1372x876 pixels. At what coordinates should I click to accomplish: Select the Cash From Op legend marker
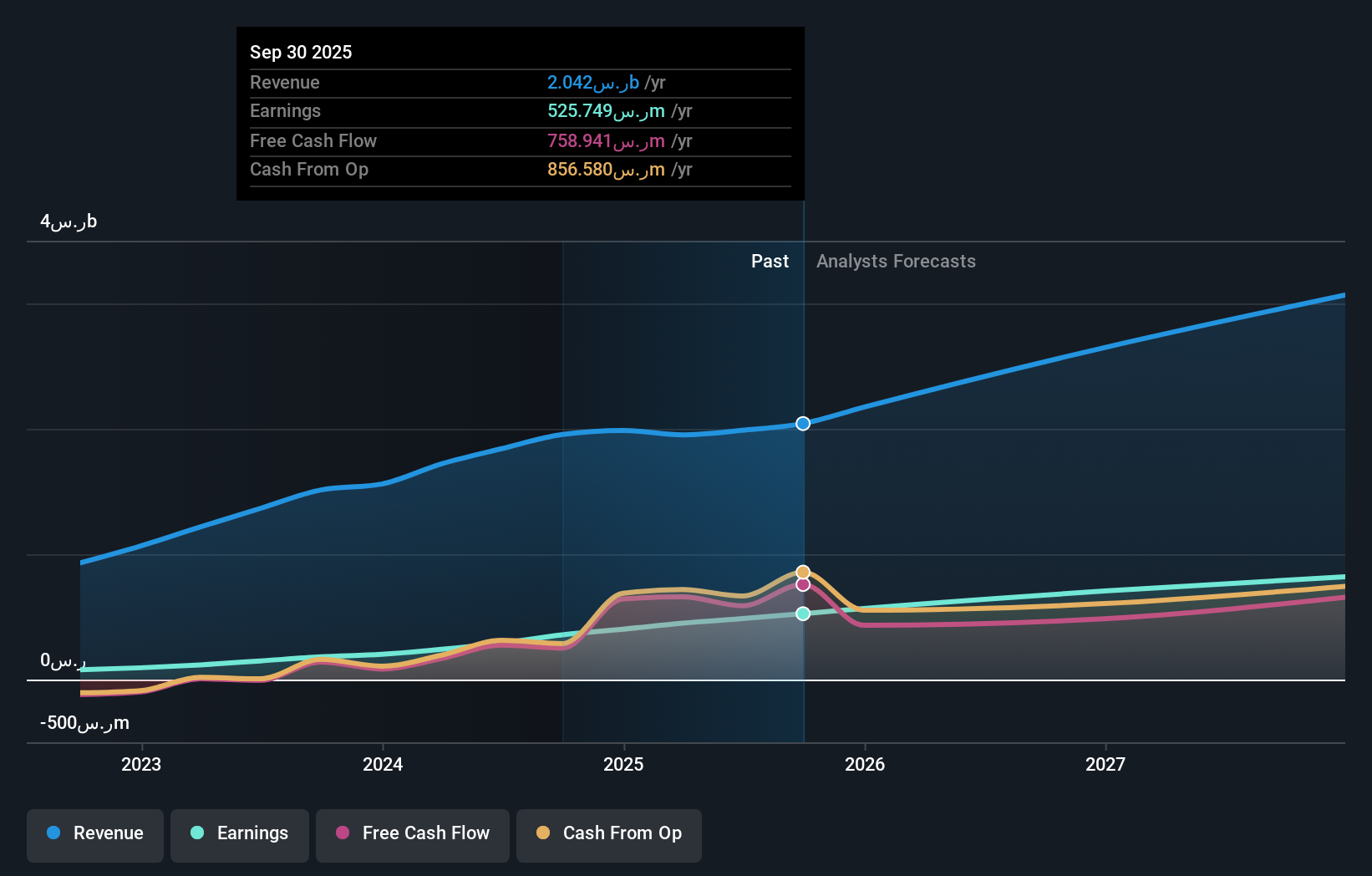[x=544, y=833]
